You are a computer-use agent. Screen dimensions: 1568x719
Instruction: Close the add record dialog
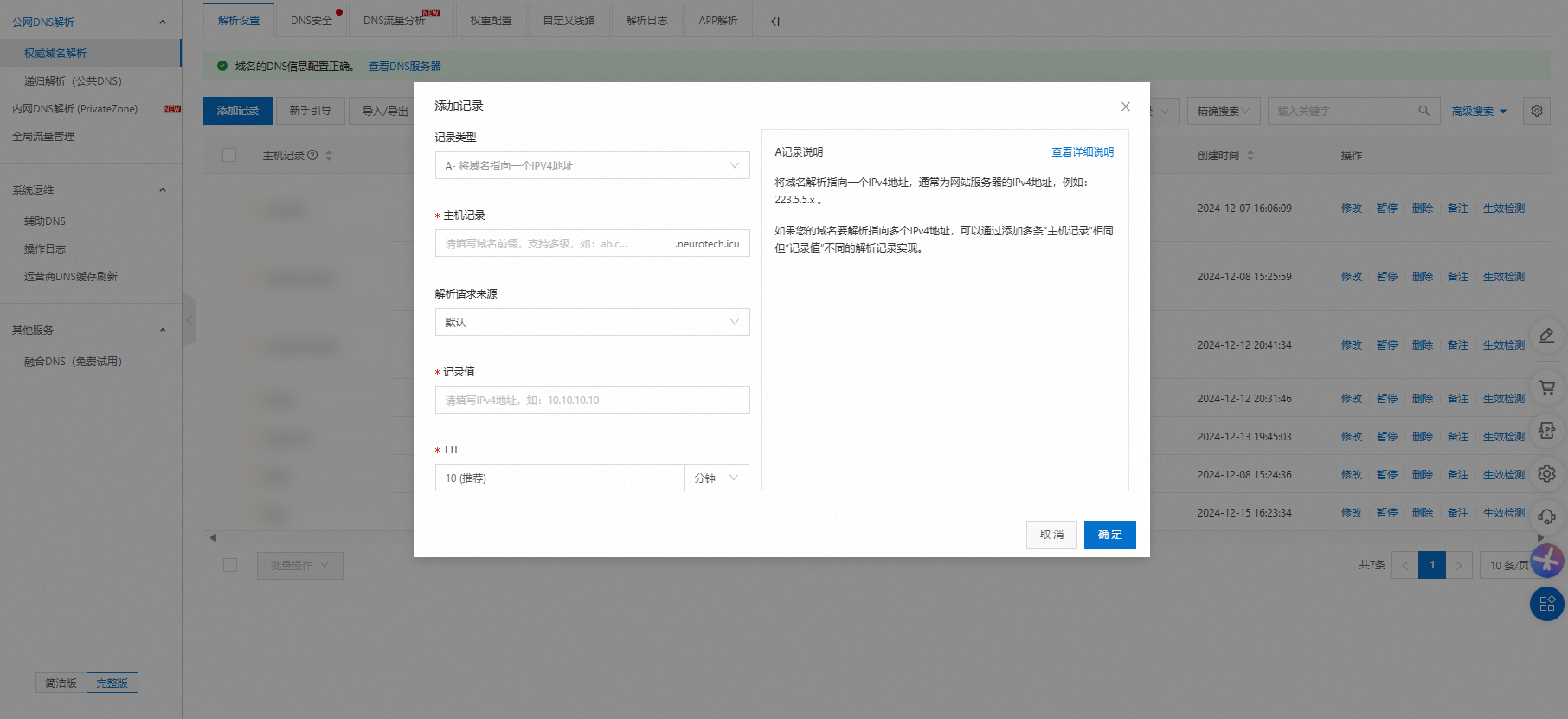click(1125, 106)
